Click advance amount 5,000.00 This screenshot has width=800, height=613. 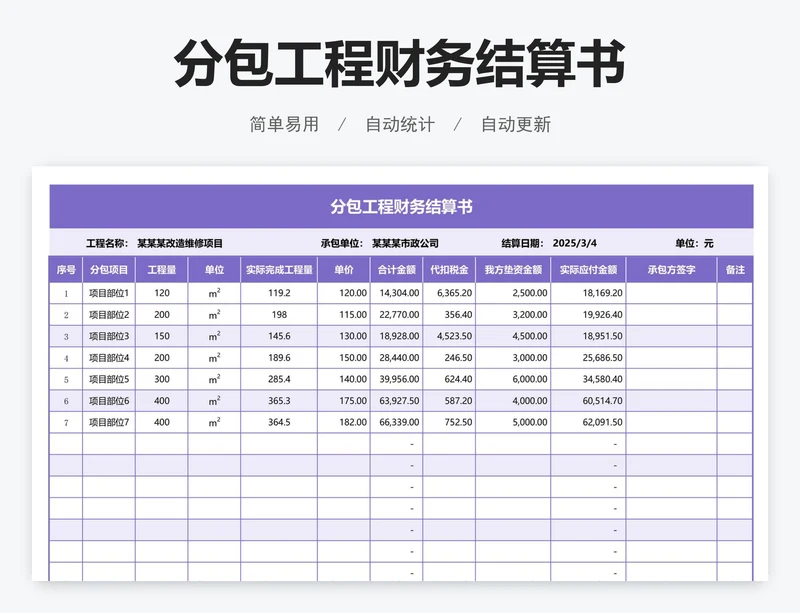point(530,422)
